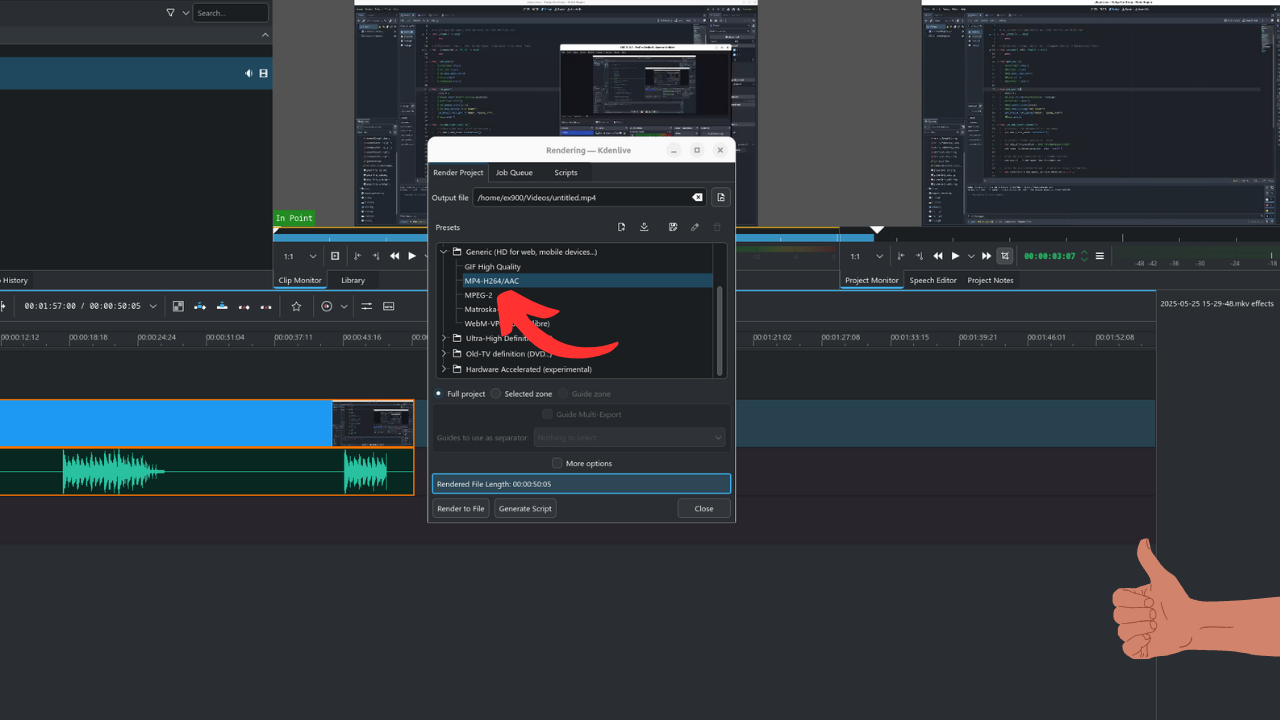The image size is (1280, 720).
Task: Toggle crop/zone icon in Project Monitor
Action: tap(1005, 256)
